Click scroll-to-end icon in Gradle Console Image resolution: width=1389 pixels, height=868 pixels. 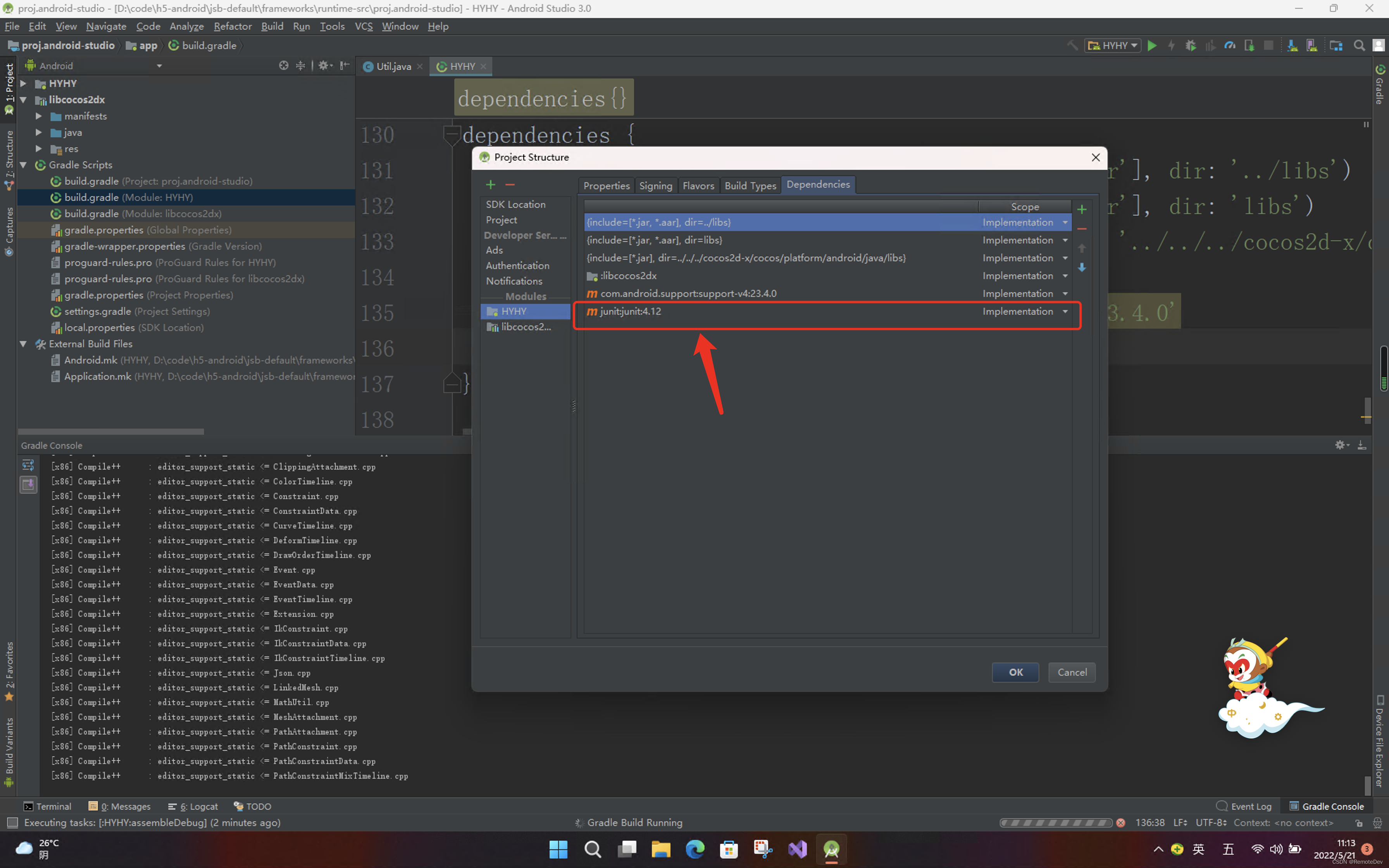click(x=28, y=484)
